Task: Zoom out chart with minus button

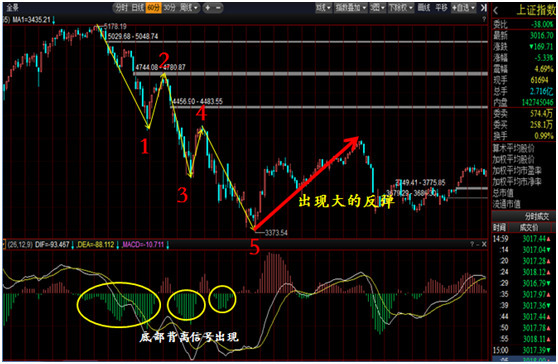Action: [x=218, y=7]
